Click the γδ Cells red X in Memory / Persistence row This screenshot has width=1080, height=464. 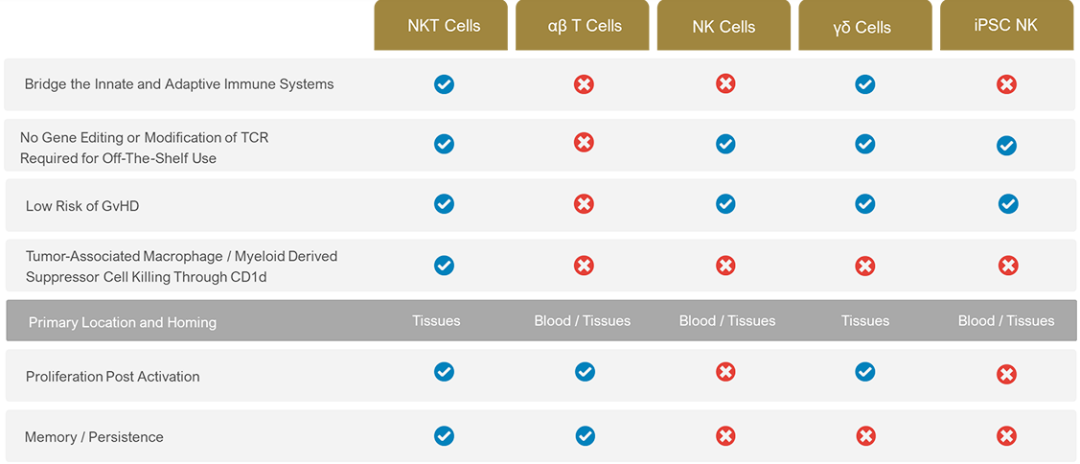tap(865, 436)
